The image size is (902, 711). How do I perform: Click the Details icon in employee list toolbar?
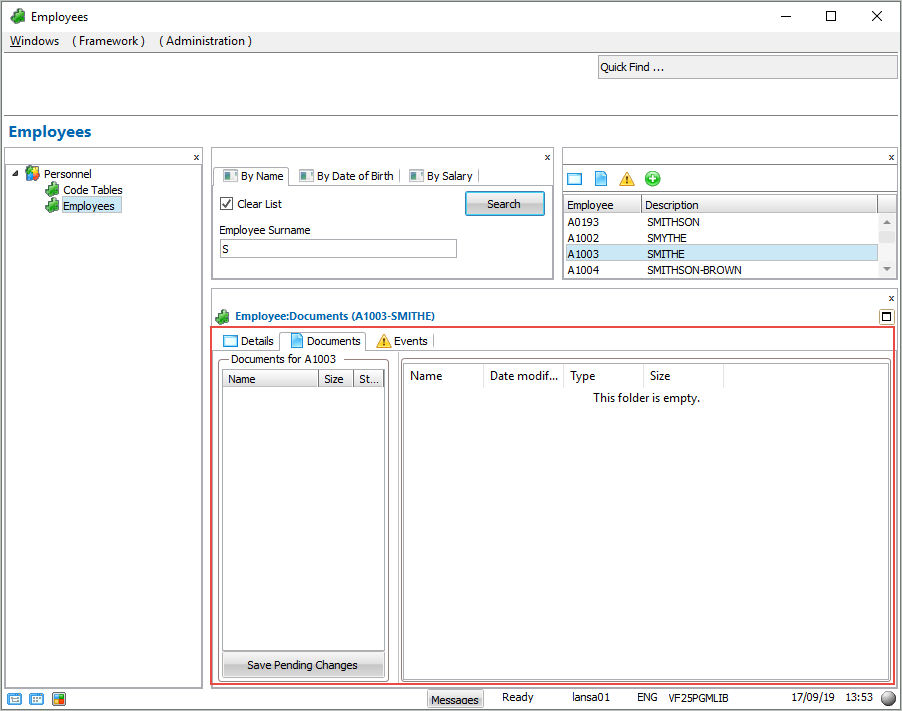coord(574,179)
